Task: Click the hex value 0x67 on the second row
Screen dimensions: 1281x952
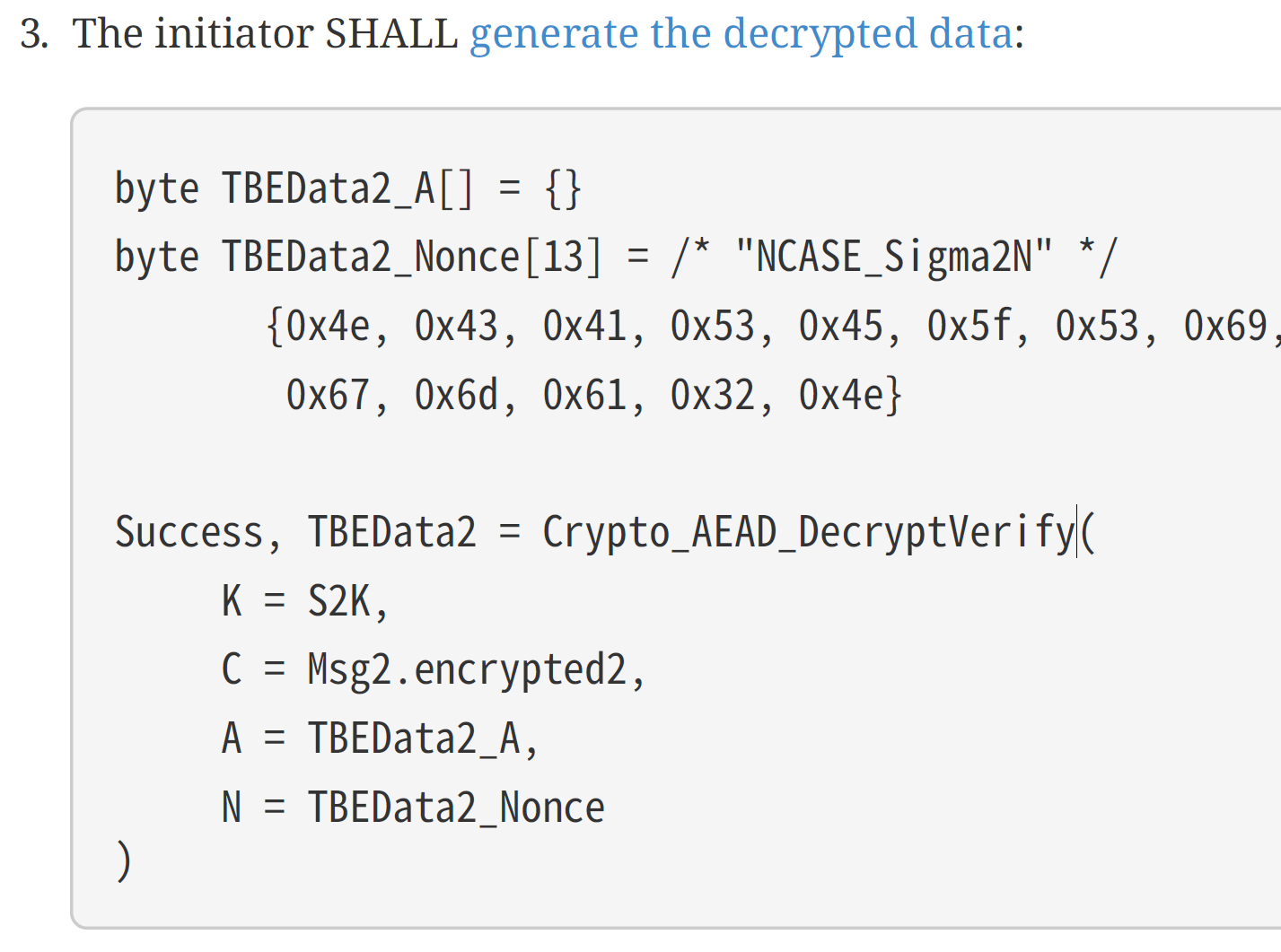Action: click(x=328, y=396)
